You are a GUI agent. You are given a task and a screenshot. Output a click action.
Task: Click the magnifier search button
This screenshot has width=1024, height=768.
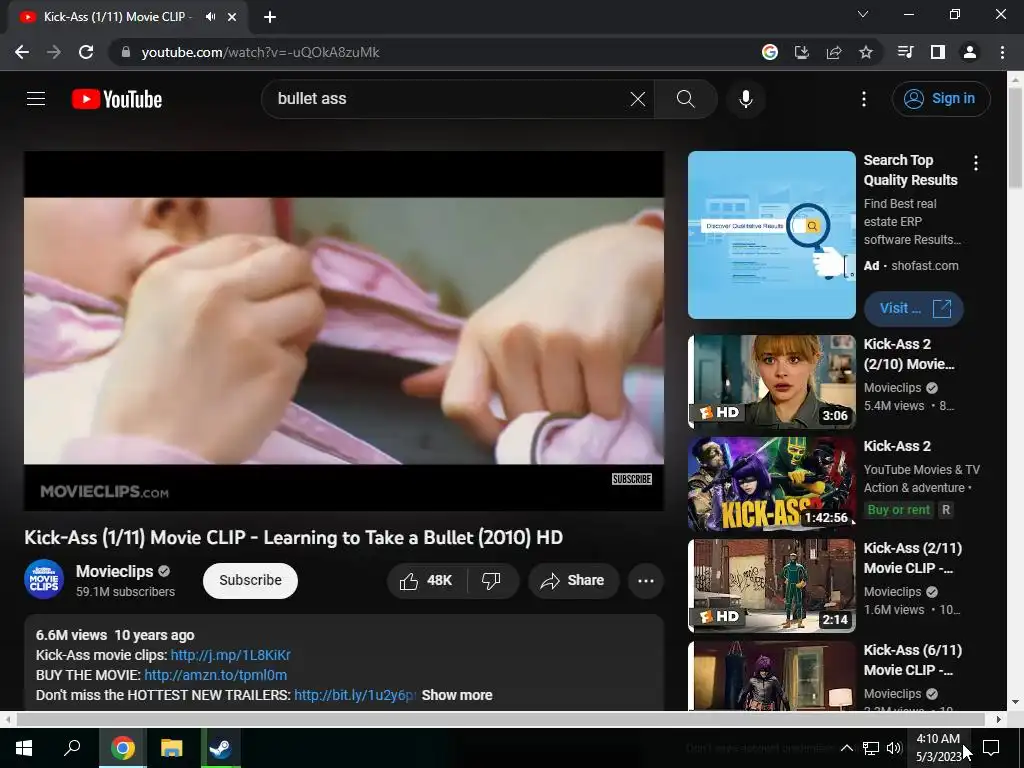pyautogui.click(x=685, y=99)
